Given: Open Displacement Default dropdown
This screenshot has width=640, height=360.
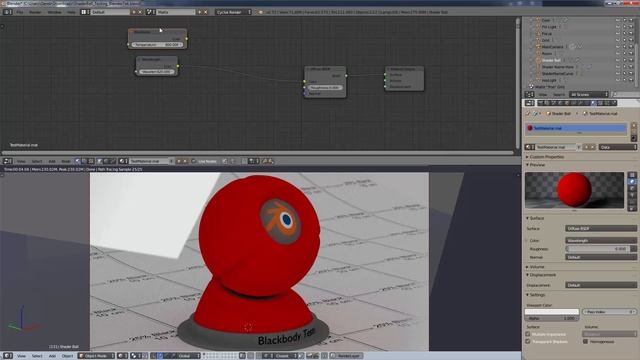Looking at the screenshot, I should (601, 285).
